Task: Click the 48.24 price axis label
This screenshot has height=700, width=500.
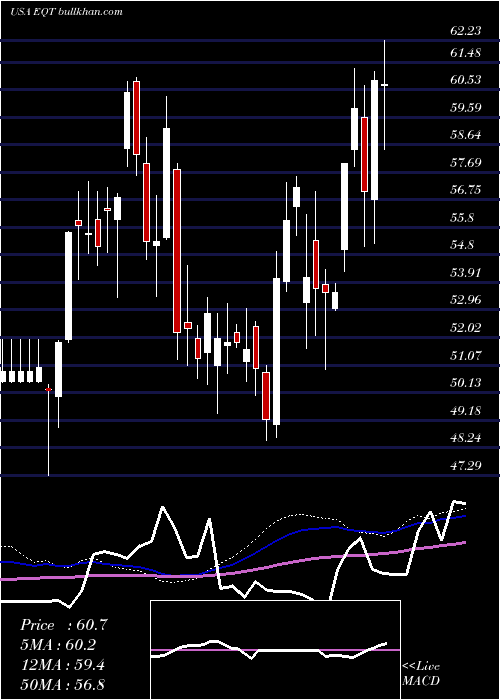Action: click(466, 438)
